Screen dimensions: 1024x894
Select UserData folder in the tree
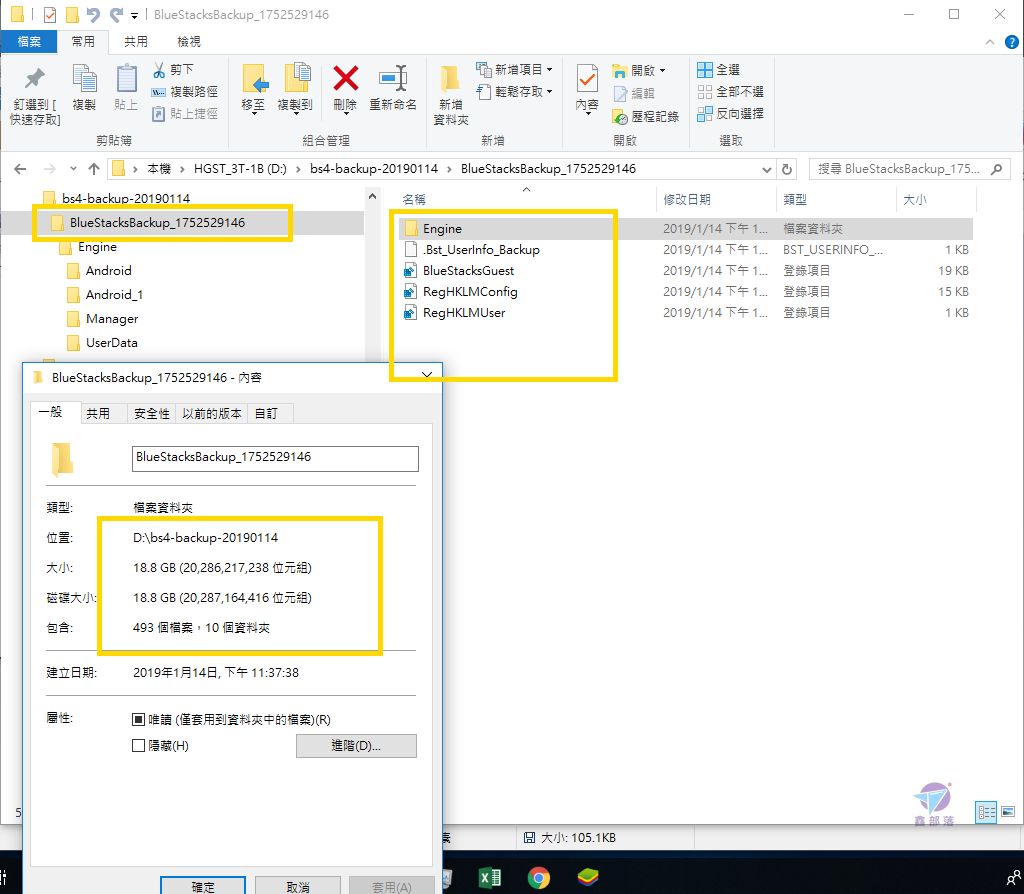click(x=112, y=343)
